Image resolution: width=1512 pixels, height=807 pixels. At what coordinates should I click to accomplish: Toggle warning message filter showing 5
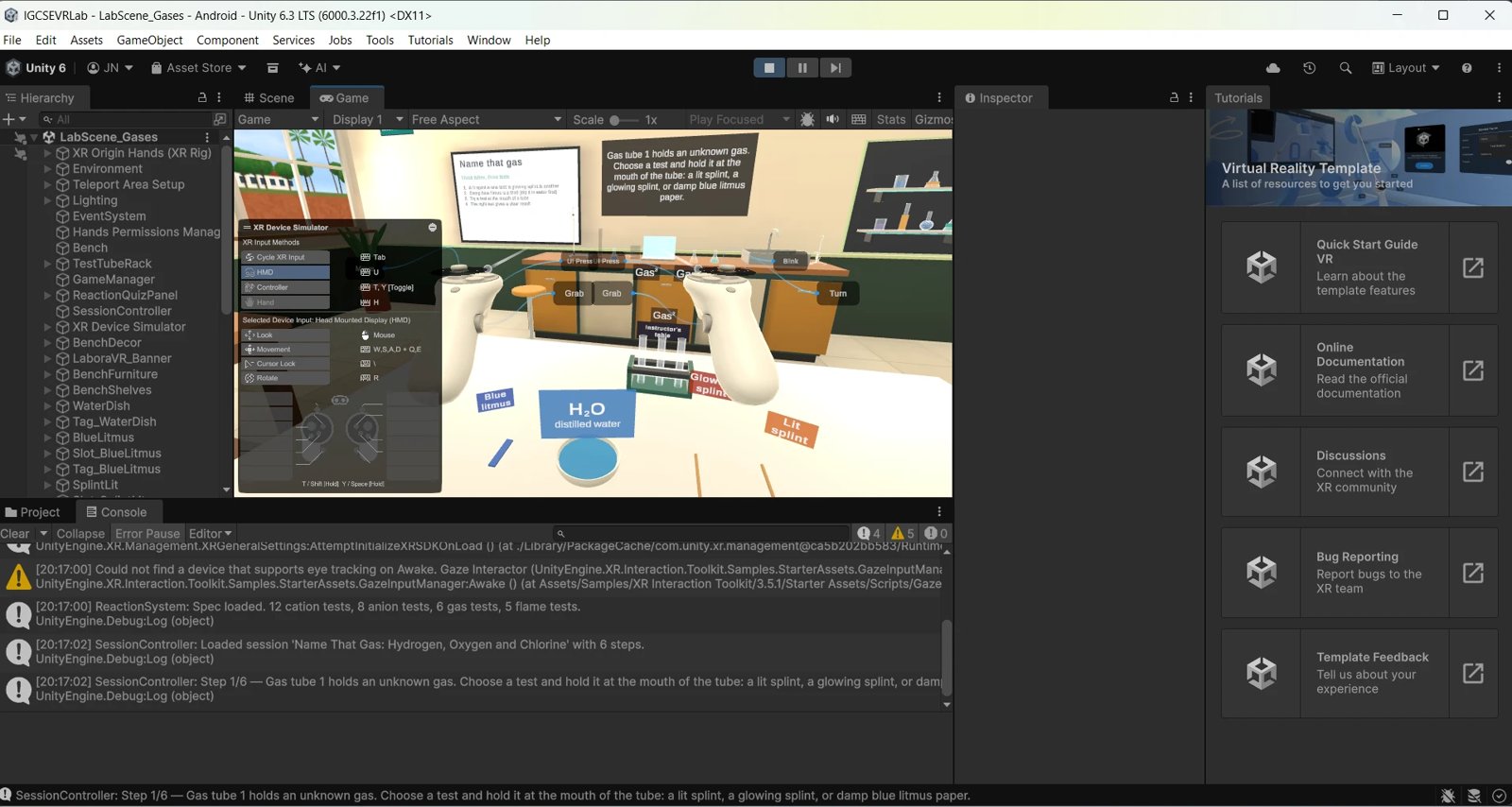tap(902, 534)
